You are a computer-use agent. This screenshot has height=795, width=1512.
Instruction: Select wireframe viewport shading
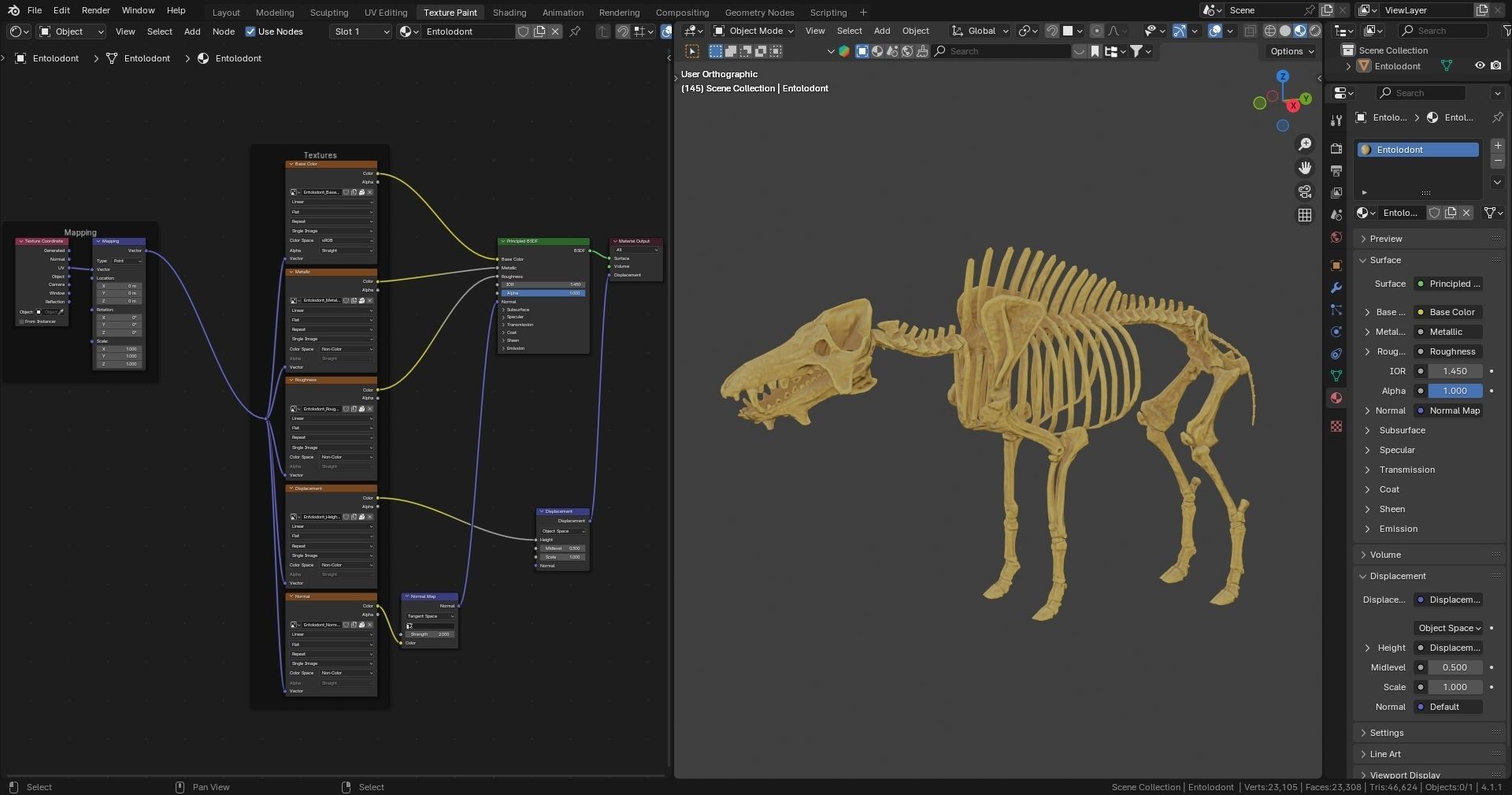point(1269,31)
